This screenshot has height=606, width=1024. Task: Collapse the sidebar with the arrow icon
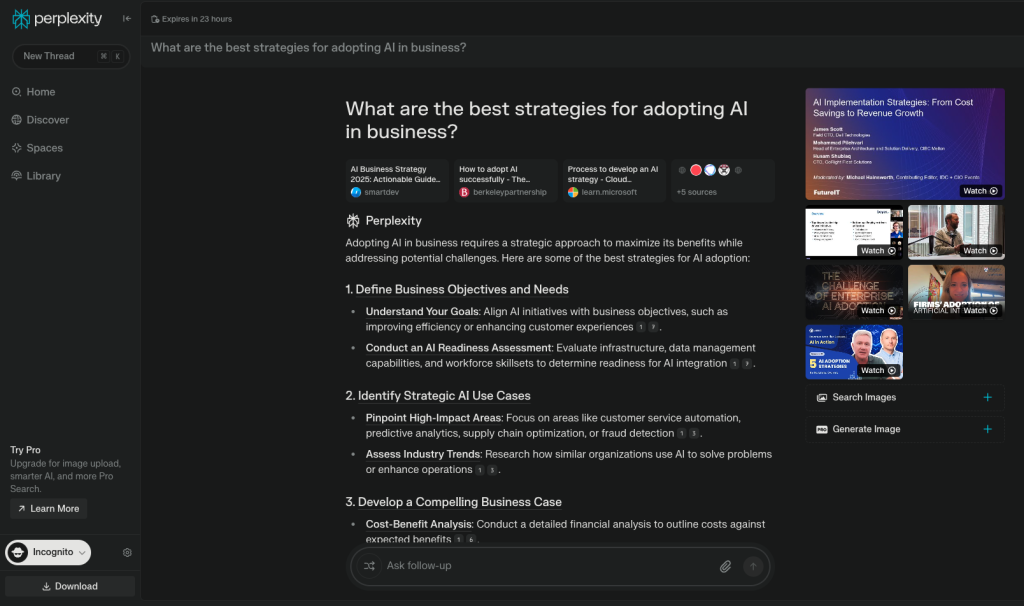tap(127, 19)
